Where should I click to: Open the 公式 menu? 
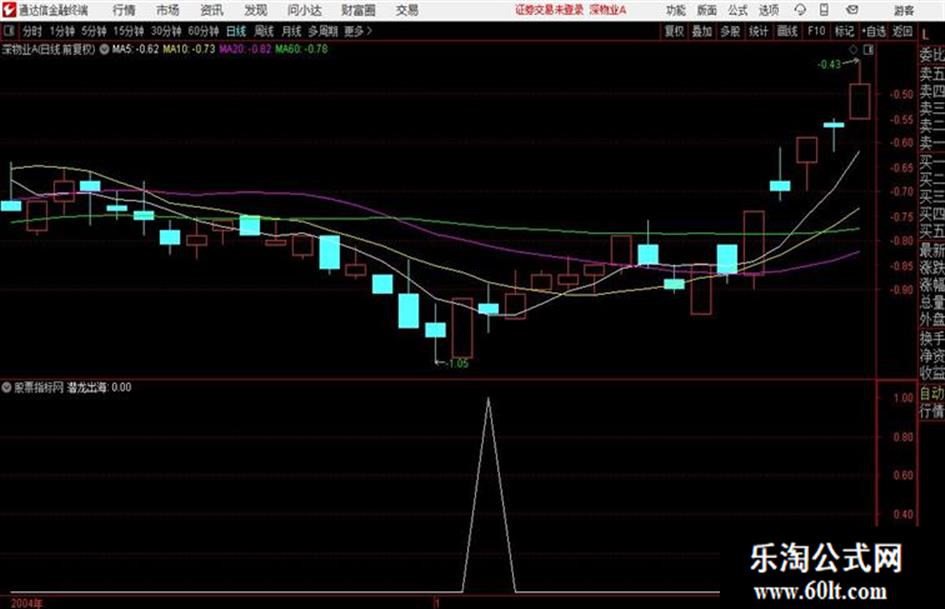[738, 10]
